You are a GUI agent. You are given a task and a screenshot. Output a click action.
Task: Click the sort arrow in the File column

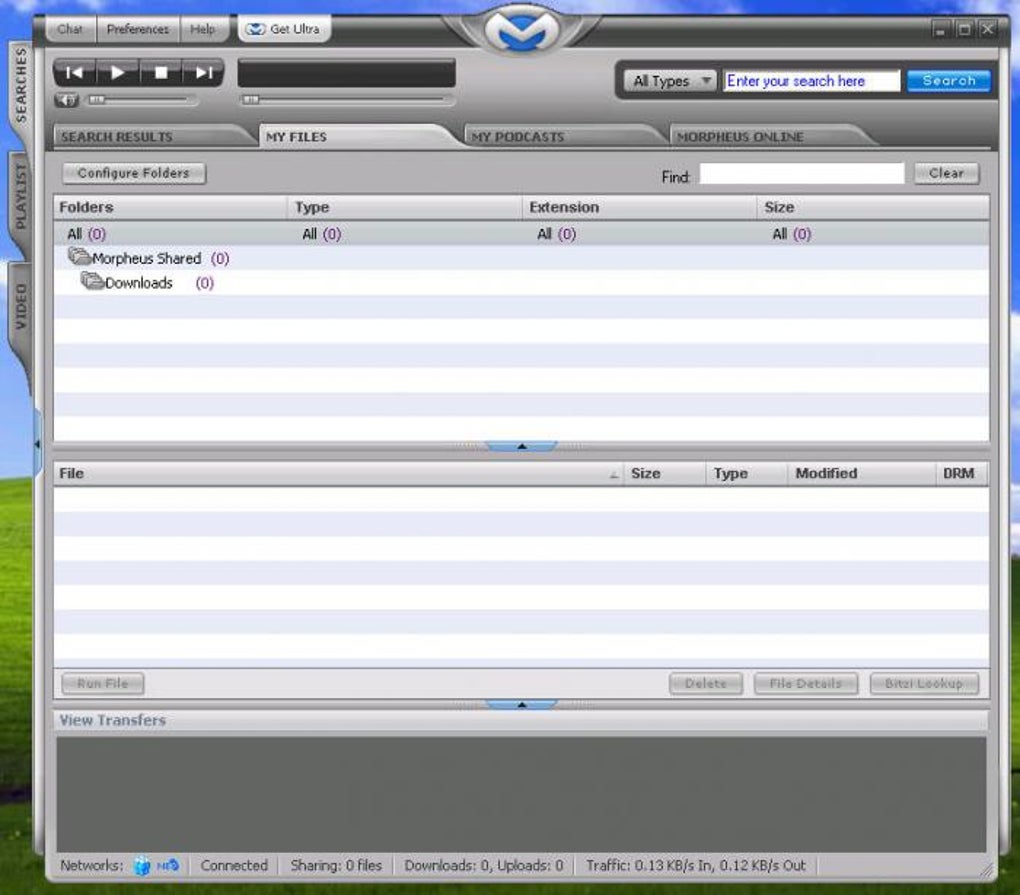[613, 475]
